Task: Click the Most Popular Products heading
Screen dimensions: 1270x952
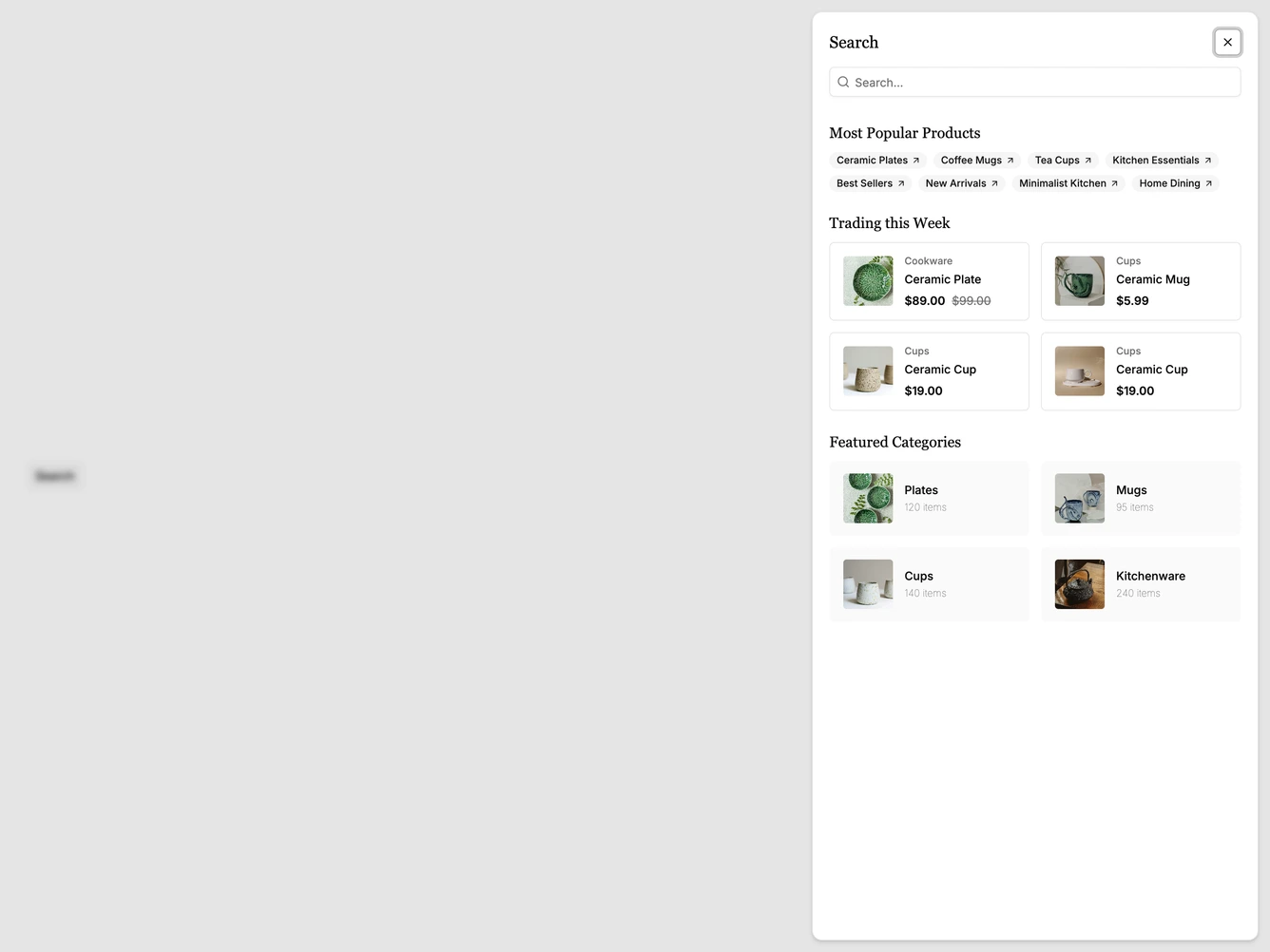Action: click(904, 133)
